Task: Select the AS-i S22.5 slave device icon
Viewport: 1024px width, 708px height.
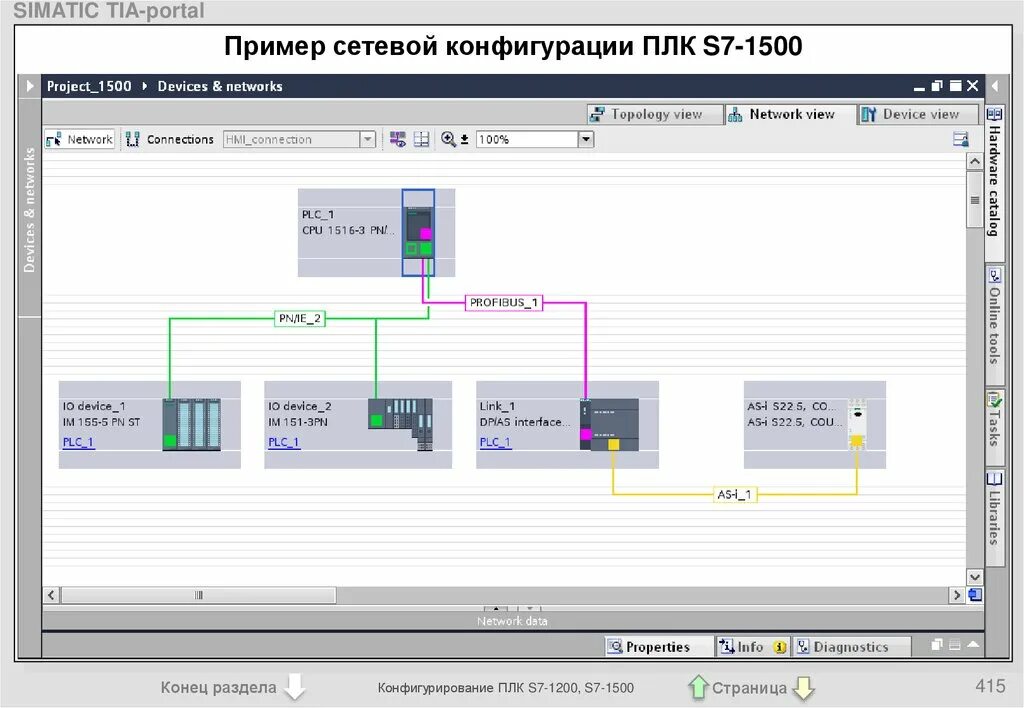Action: click(857, 425)
